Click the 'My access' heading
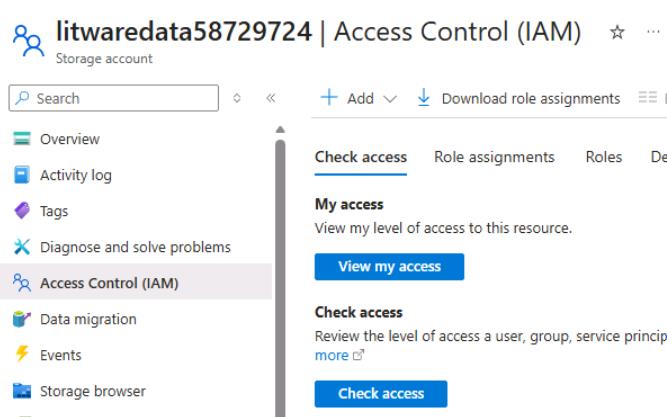The height and width of the screenshot is (417, 667). coord(349,204)
